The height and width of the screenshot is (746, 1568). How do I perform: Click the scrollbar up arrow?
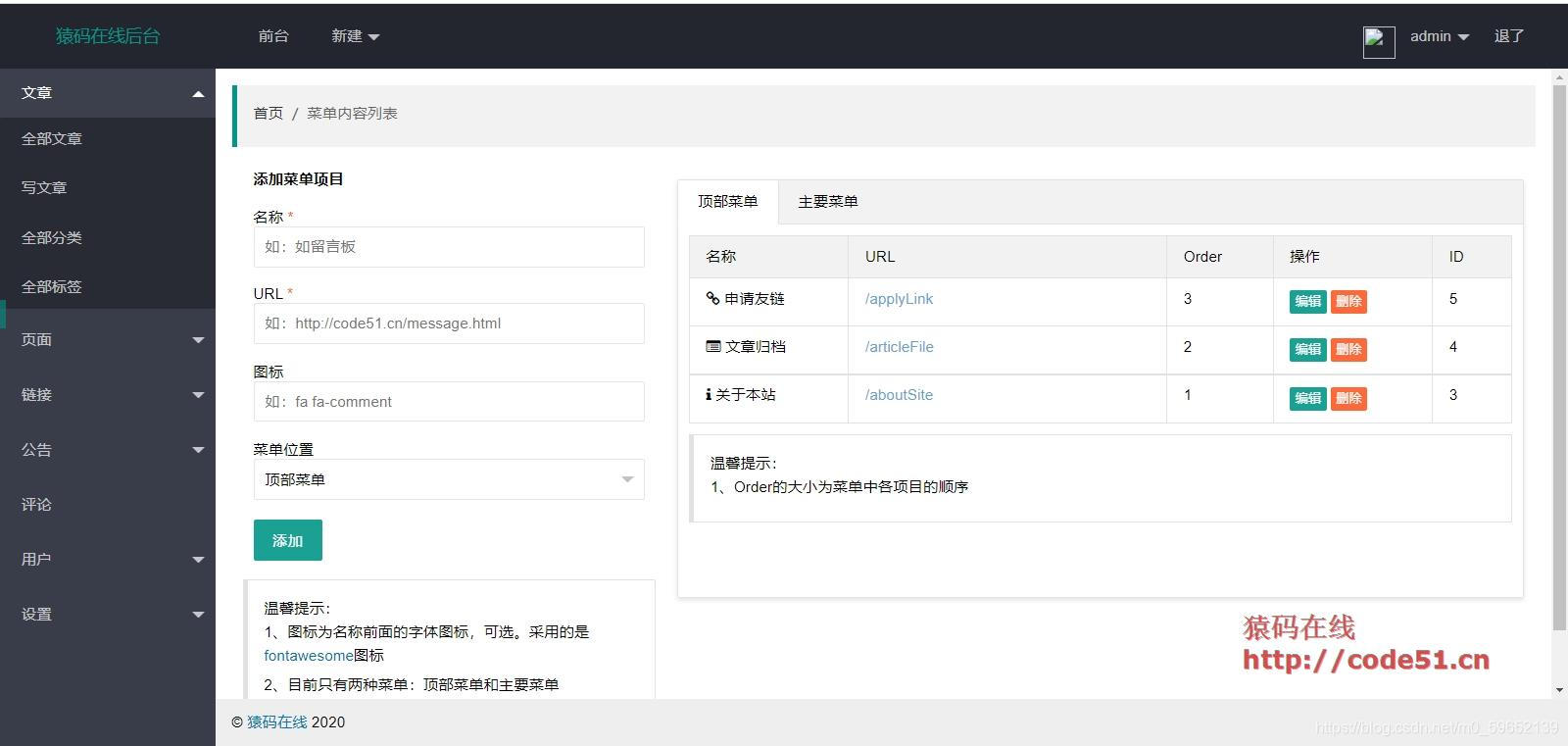pos(1559,76)
